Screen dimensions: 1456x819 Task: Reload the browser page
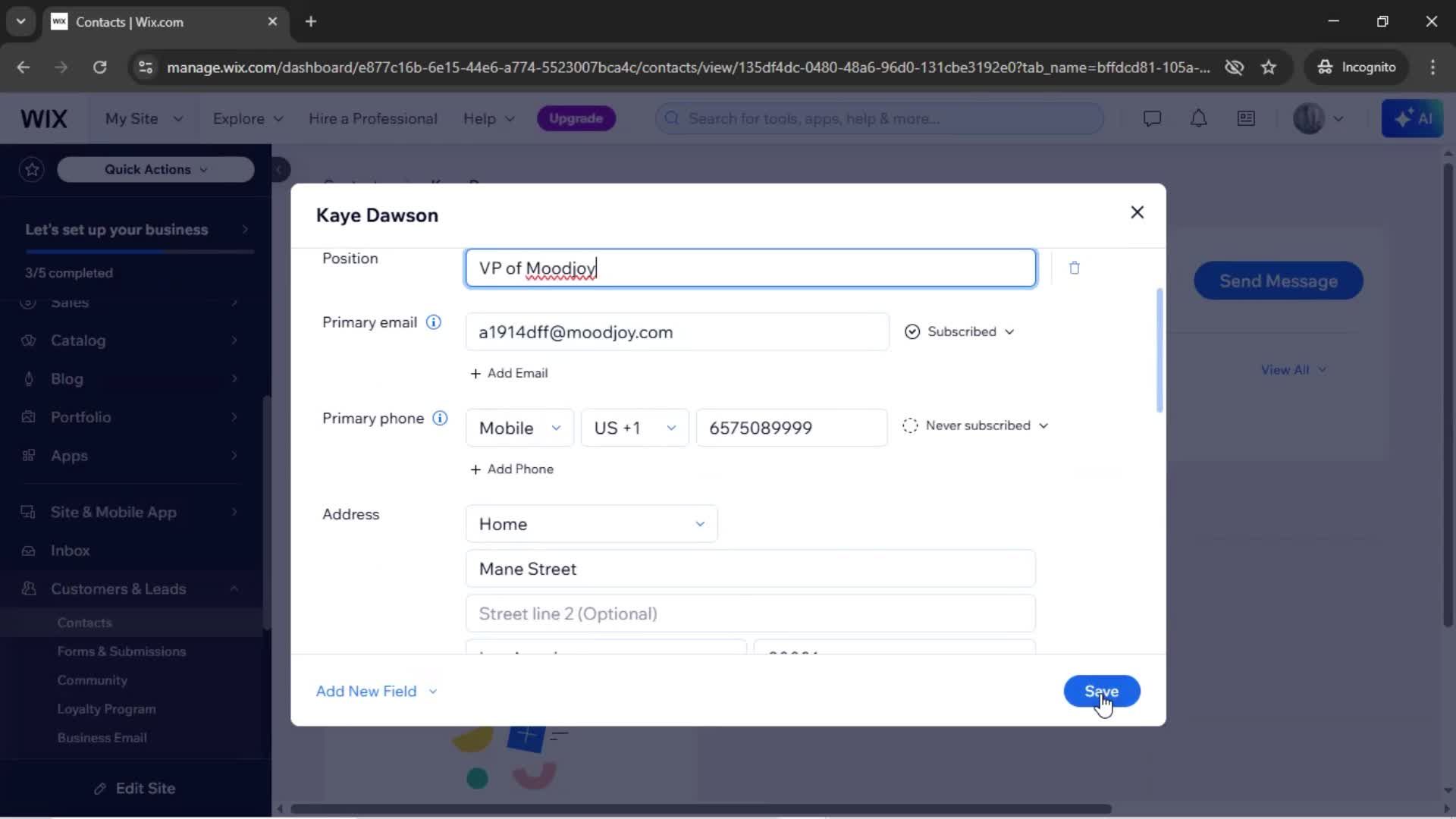(99, 67)
